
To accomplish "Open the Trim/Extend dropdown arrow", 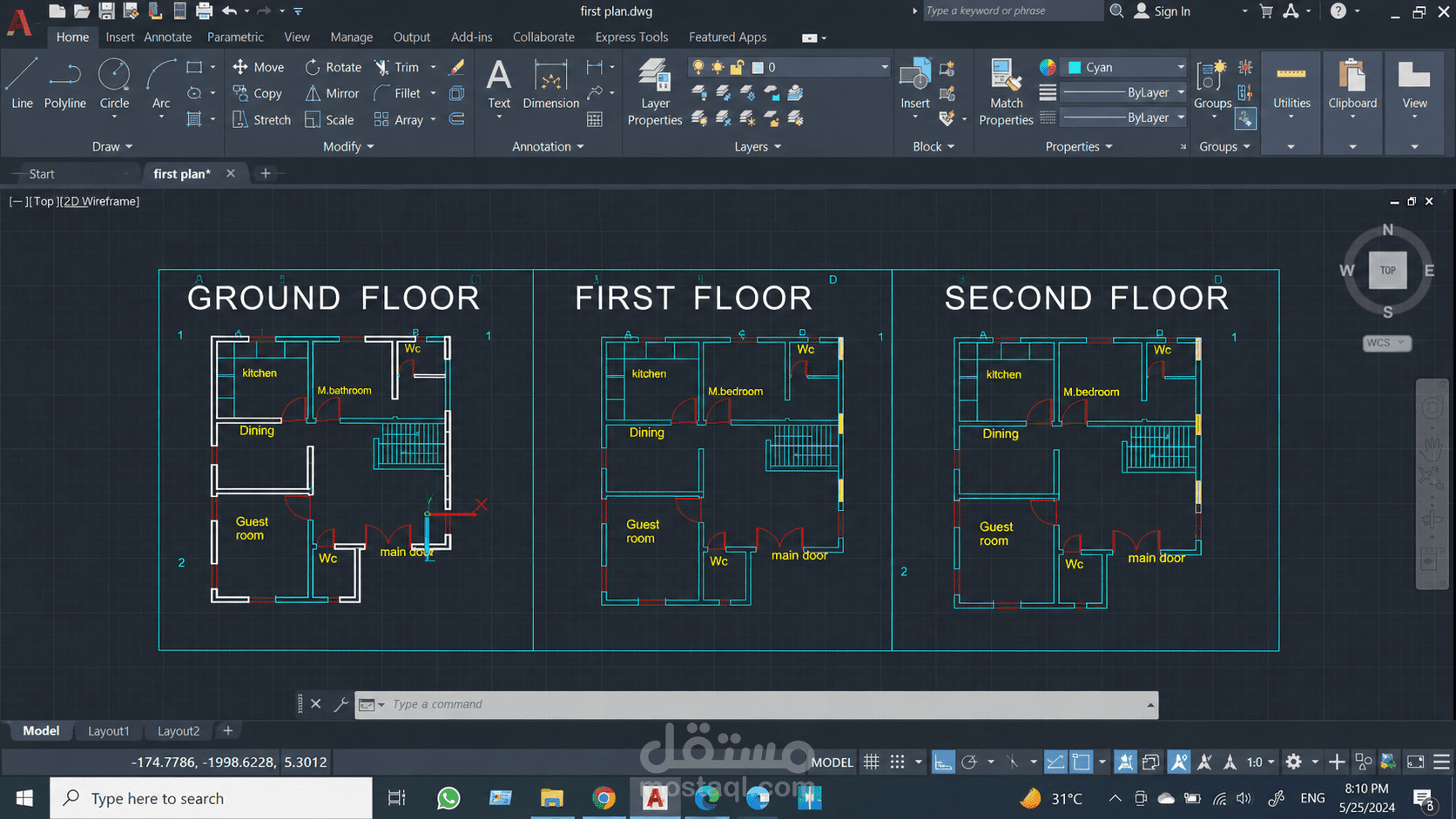I will coord(433,67).
